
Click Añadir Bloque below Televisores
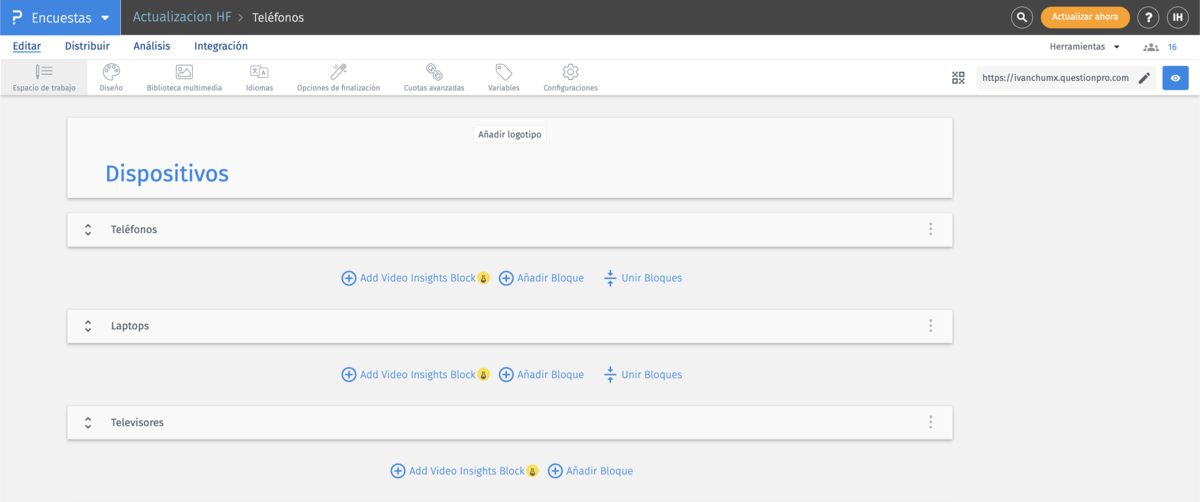tap(590, 471)
